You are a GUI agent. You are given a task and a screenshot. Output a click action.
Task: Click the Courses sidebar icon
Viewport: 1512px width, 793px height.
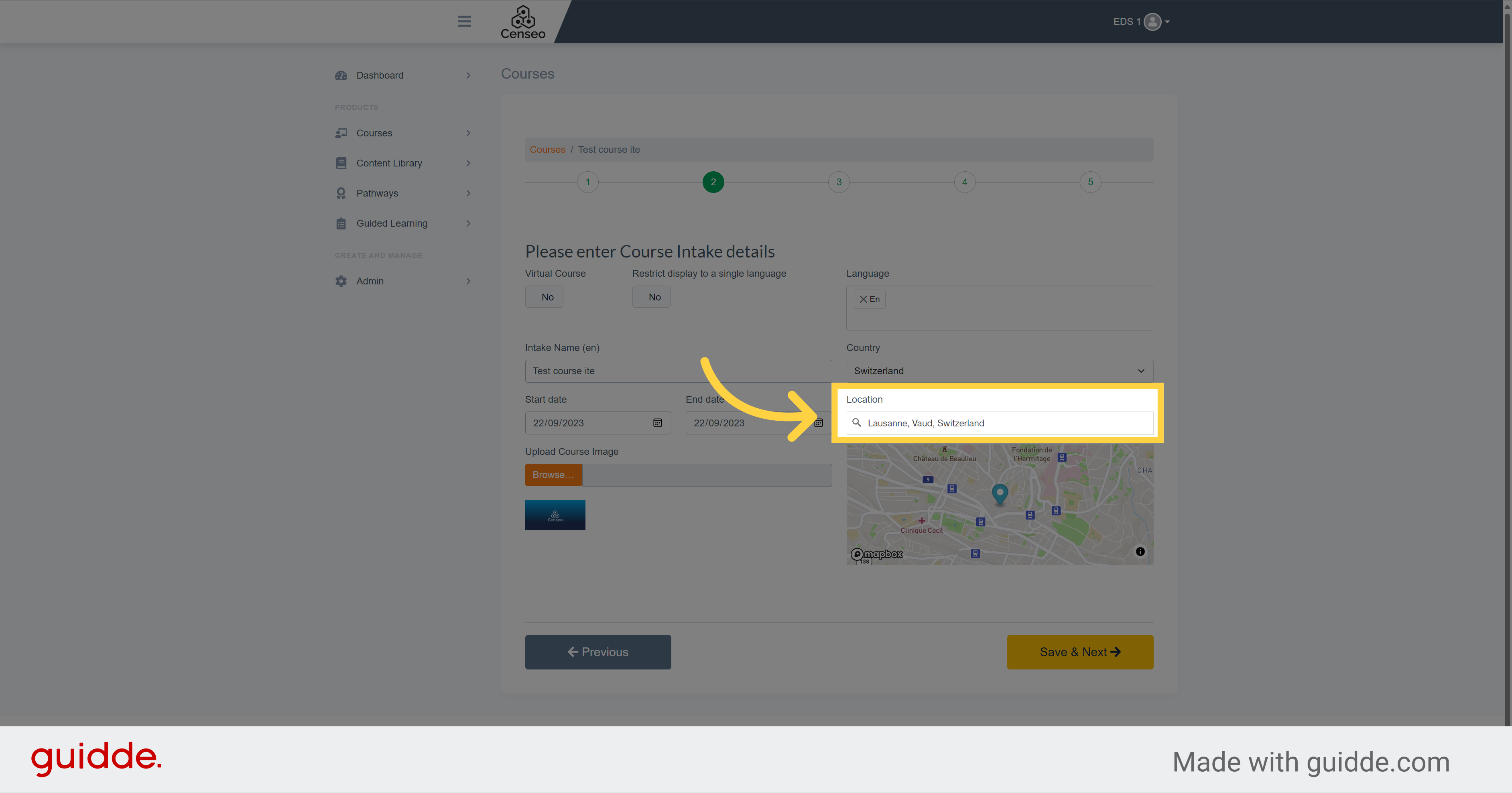[x=341, y=132]
